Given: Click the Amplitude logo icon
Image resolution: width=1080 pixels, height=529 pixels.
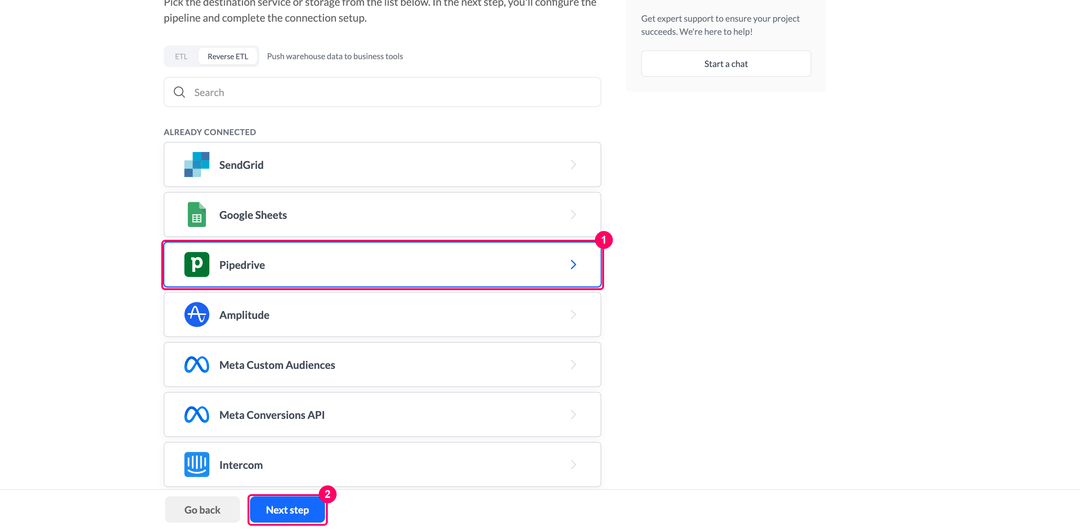Looking at the screenshot, I should coord(196,315).
